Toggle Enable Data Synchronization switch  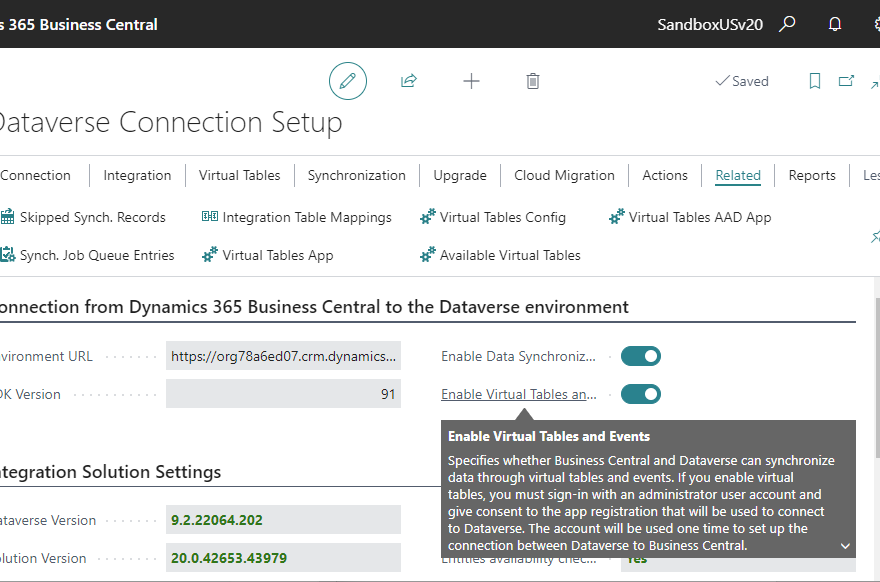[x=641, y=356]
